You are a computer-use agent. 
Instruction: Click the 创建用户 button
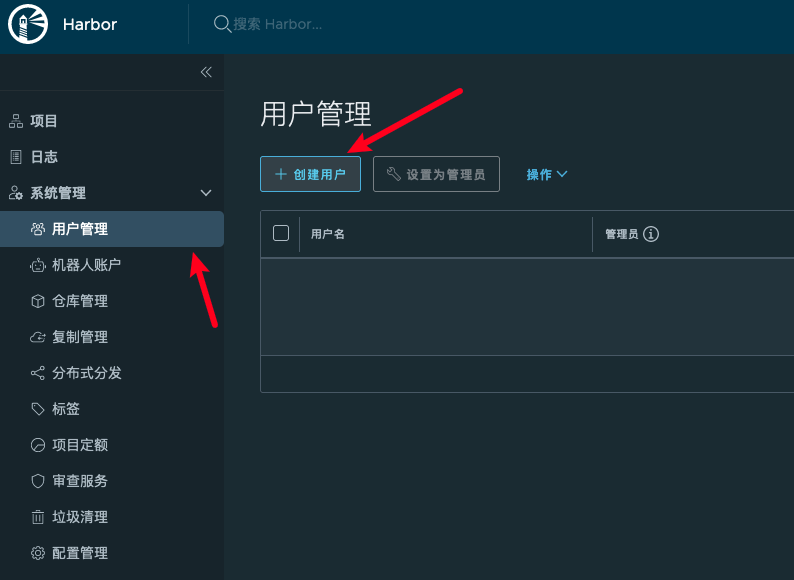pyautogui.click(x=310, y=174)
